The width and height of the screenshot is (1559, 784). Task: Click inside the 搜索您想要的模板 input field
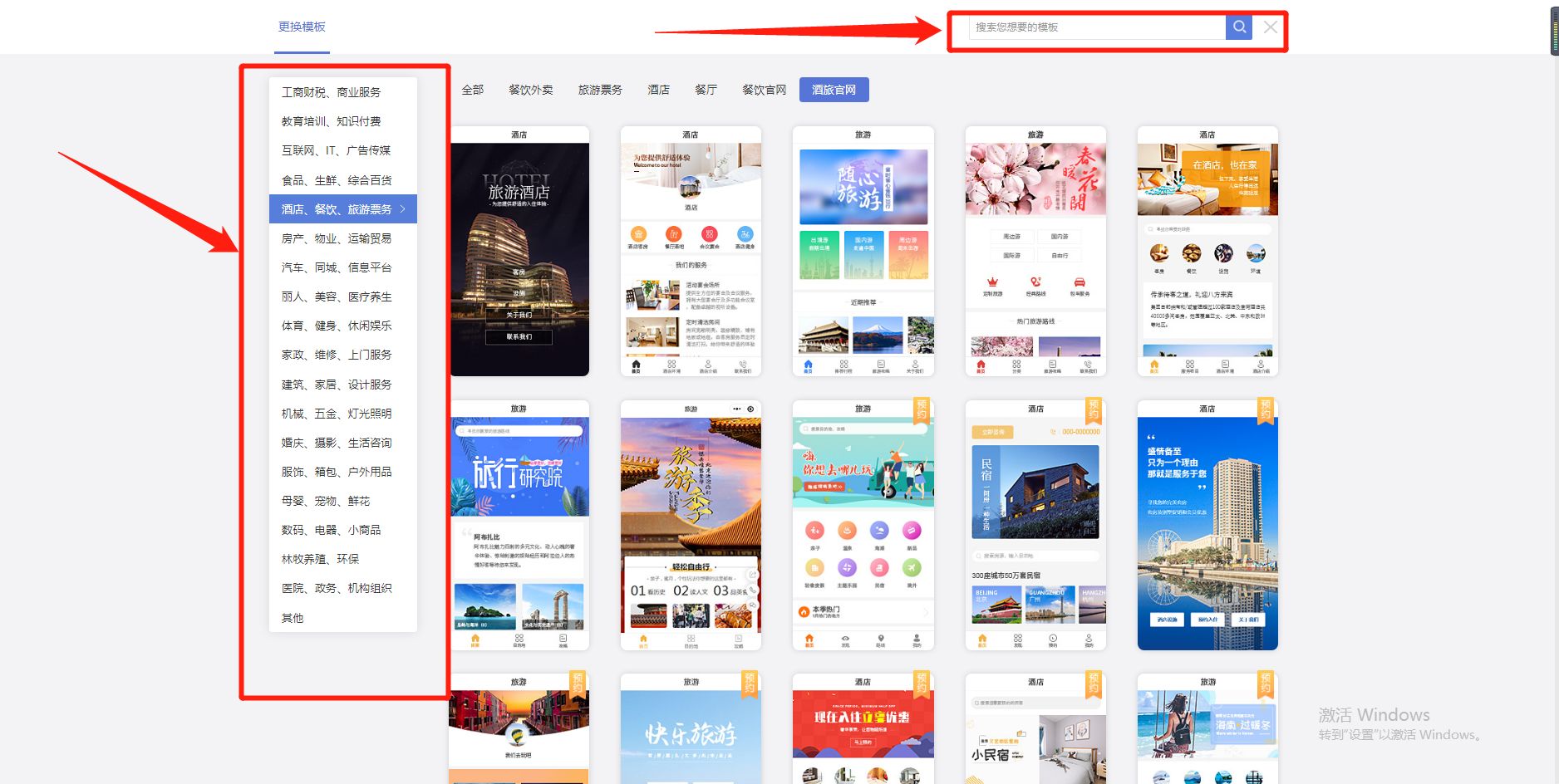[x=1089, y=27]
